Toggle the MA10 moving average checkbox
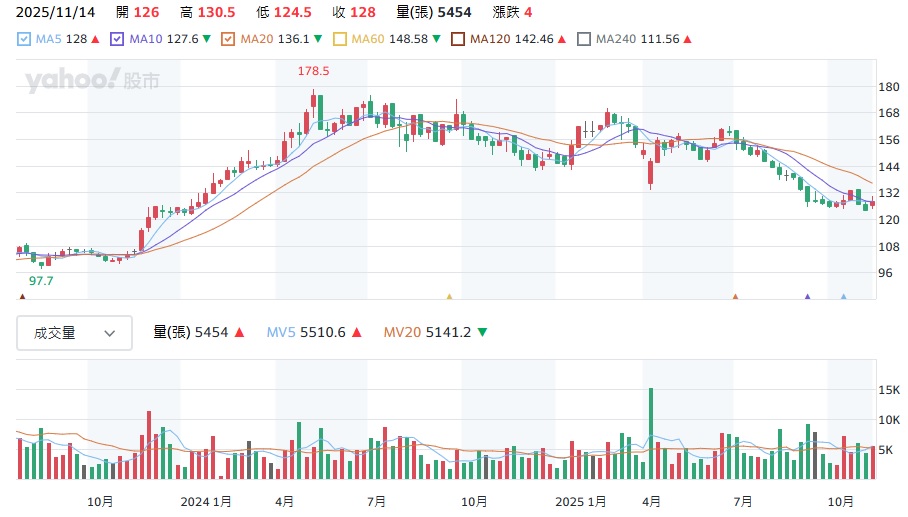Screen dimensions: 908x517 click(117, 40)
